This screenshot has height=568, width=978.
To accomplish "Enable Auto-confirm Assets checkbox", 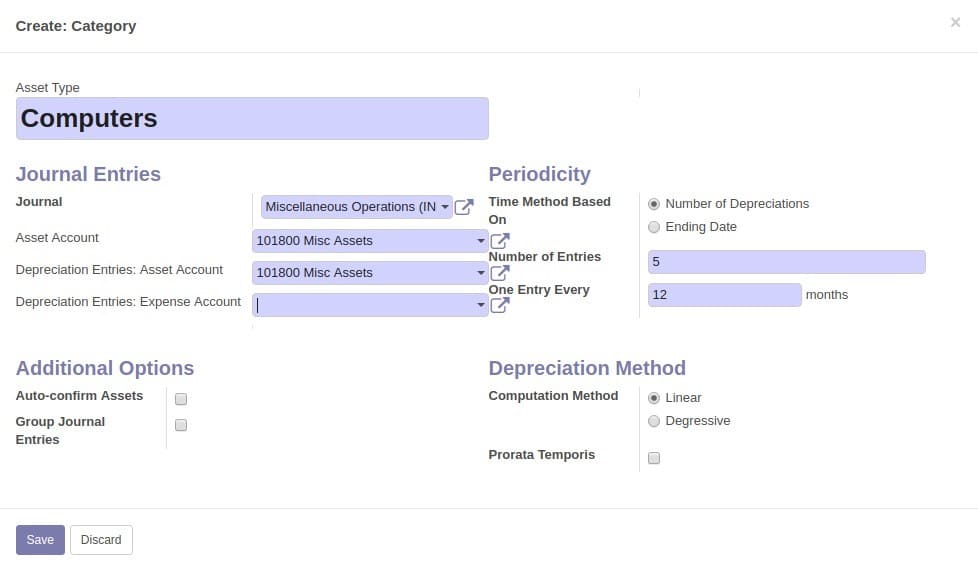I will pos(181,399).
